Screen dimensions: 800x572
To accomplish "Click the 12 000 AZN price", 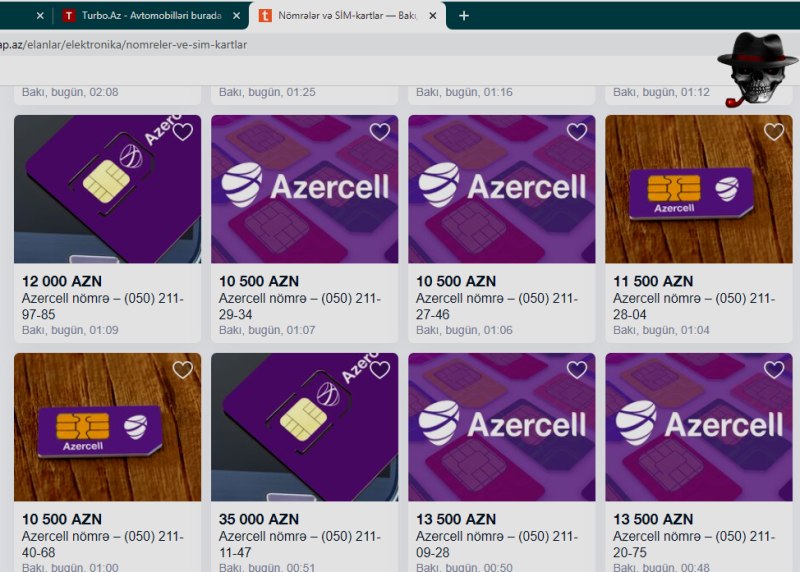I will coord(62,281).
